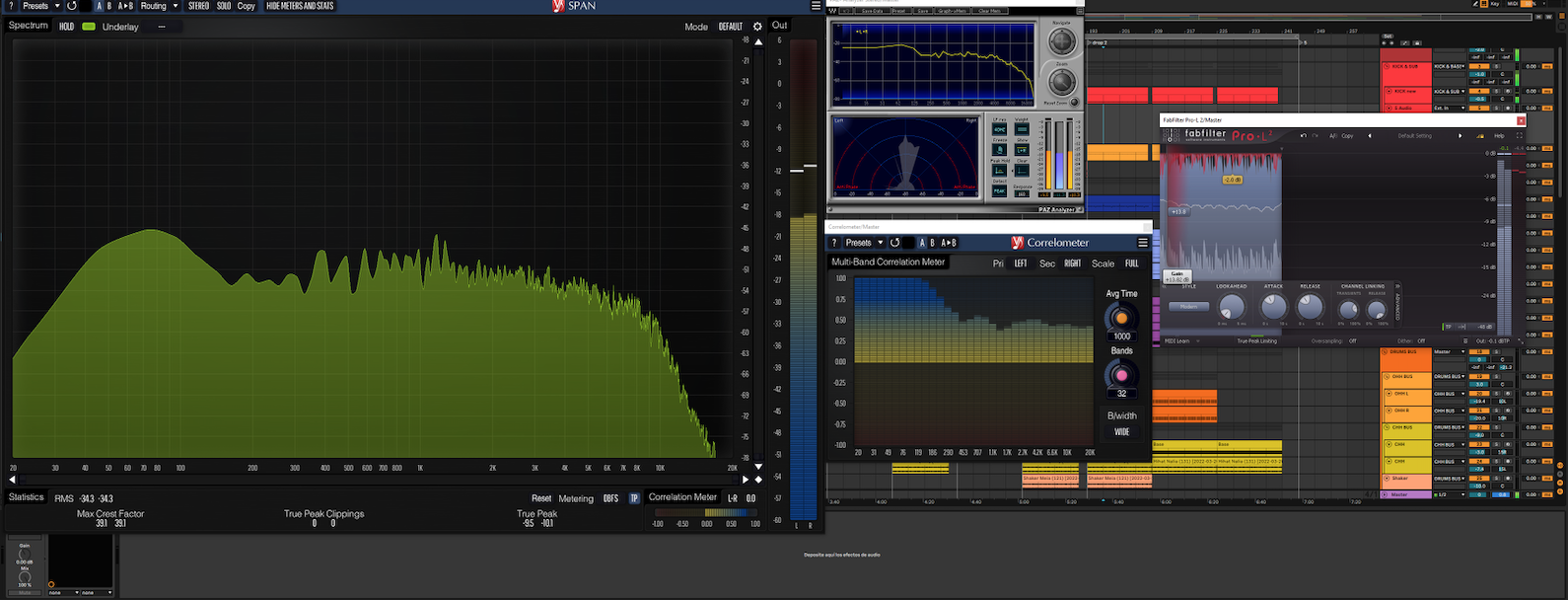Click Correlometer reload preset arrow icon
Screen dimensions: 1568x600
tap(895, 243)
